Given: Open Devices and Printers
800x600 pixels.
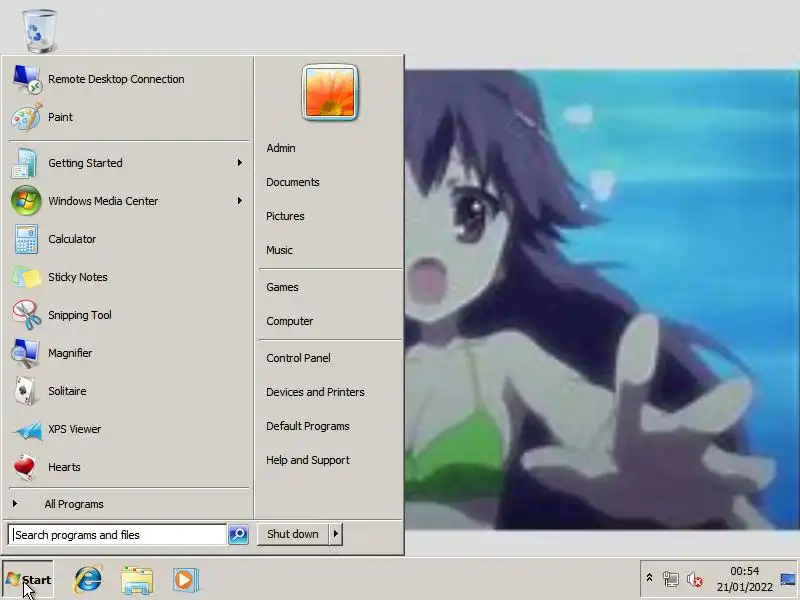Looking at the screenshot, I should click(315, 392).
